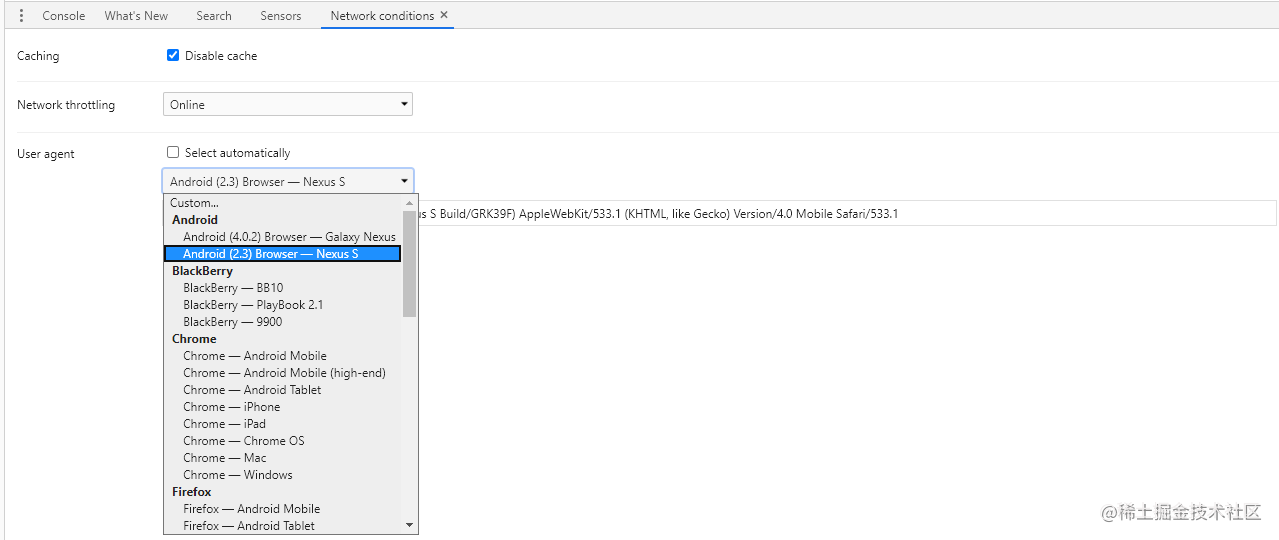
Task: Switch to the Console tab
Action: [64, 16]
